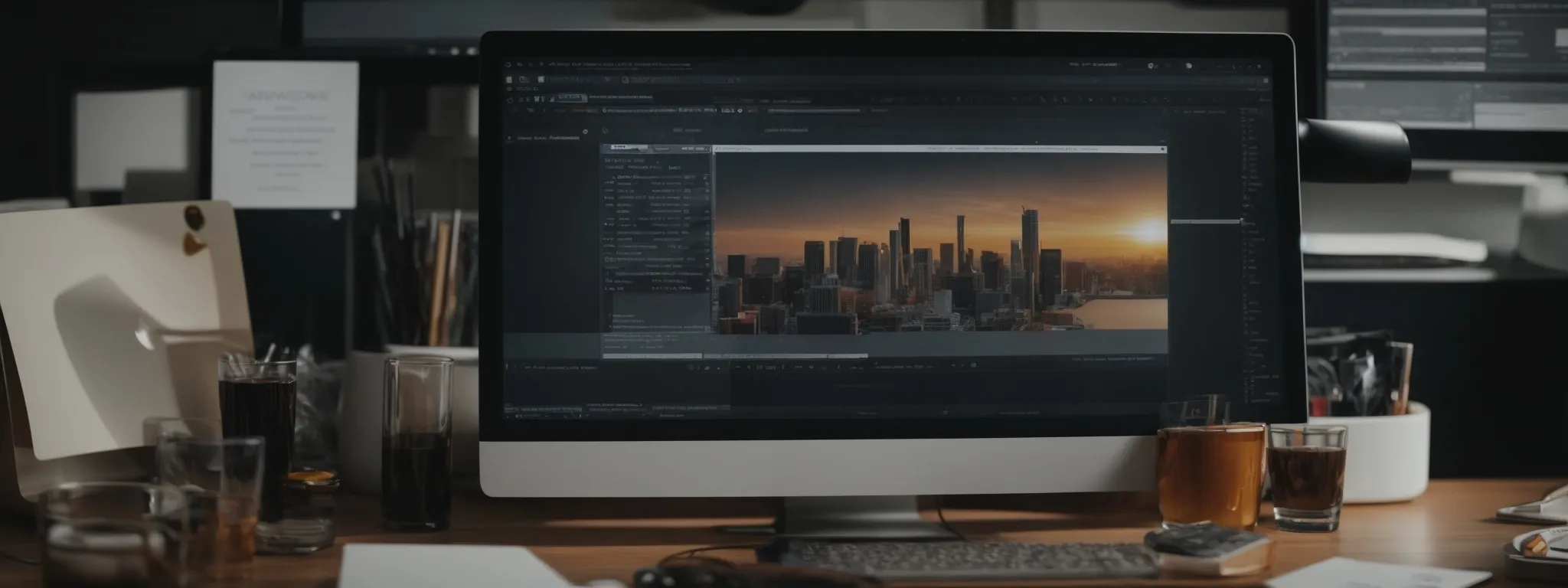1568x588 pixels.
Task: Click the white square icon in the upper-left toolbar
Action: coord(509,80)
